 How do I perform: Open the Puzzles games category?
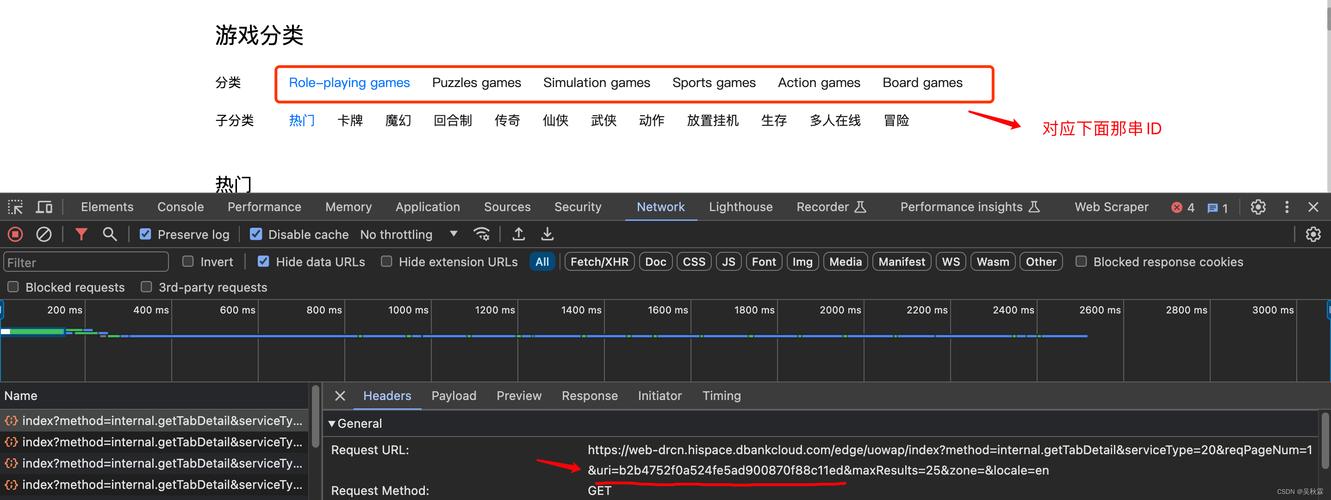(x=476, y=83)
